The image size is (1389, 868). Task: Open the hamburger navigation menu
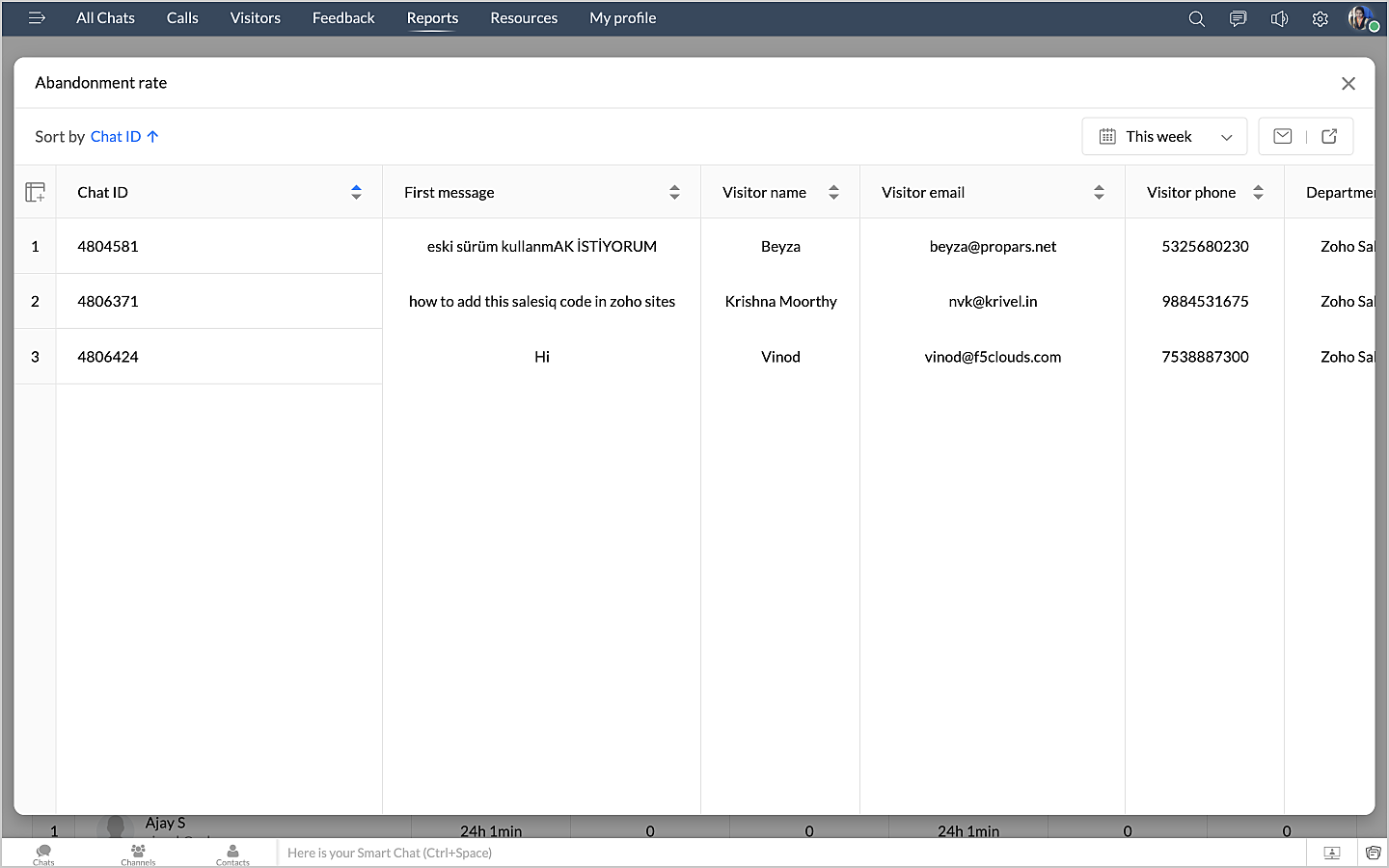click(x=37, y=18)
